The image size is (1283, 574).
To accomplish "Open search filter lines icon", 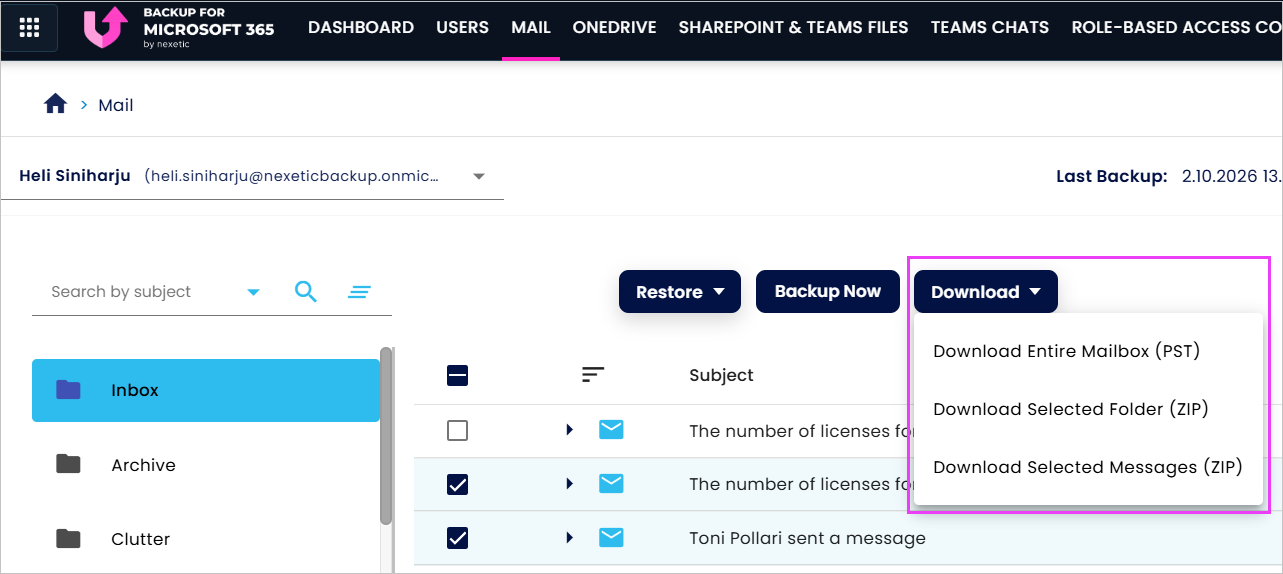I will 359,292.
